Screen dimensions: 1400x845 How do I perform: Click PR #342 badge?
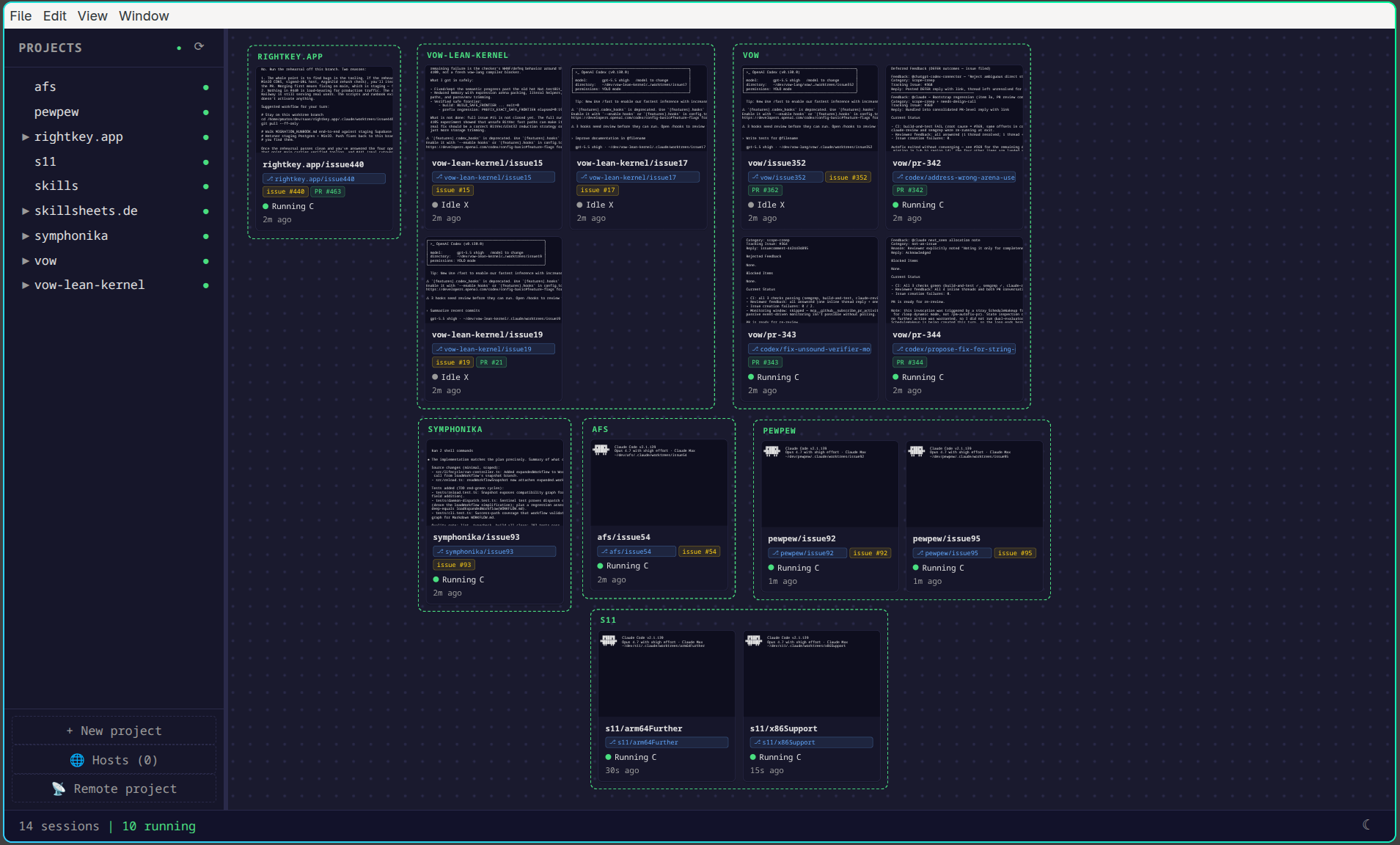click(909, 190)
